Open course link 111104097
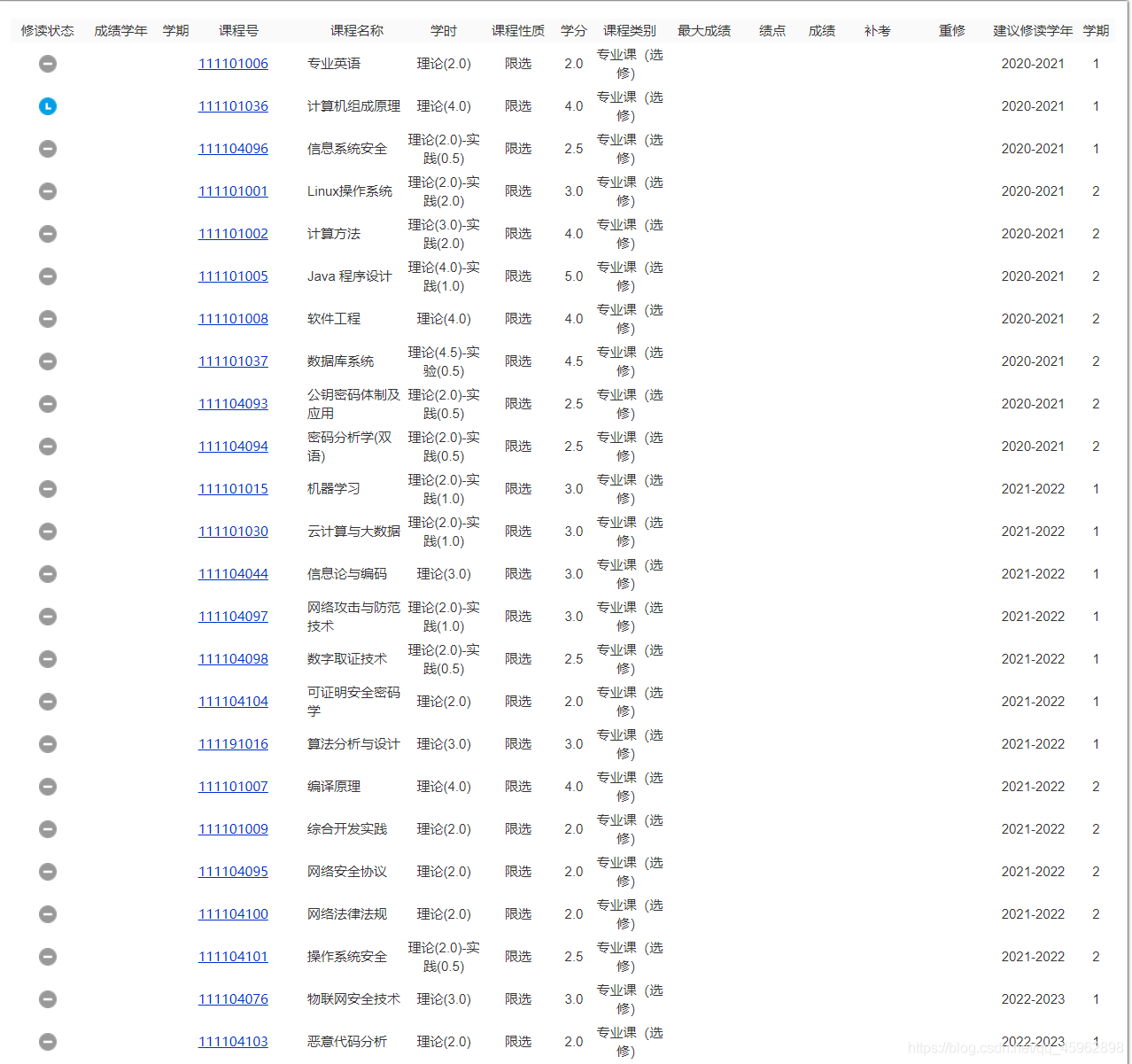Image resolution: width=1132 pixels, height=1064 pixels. (x=233, y=617)
